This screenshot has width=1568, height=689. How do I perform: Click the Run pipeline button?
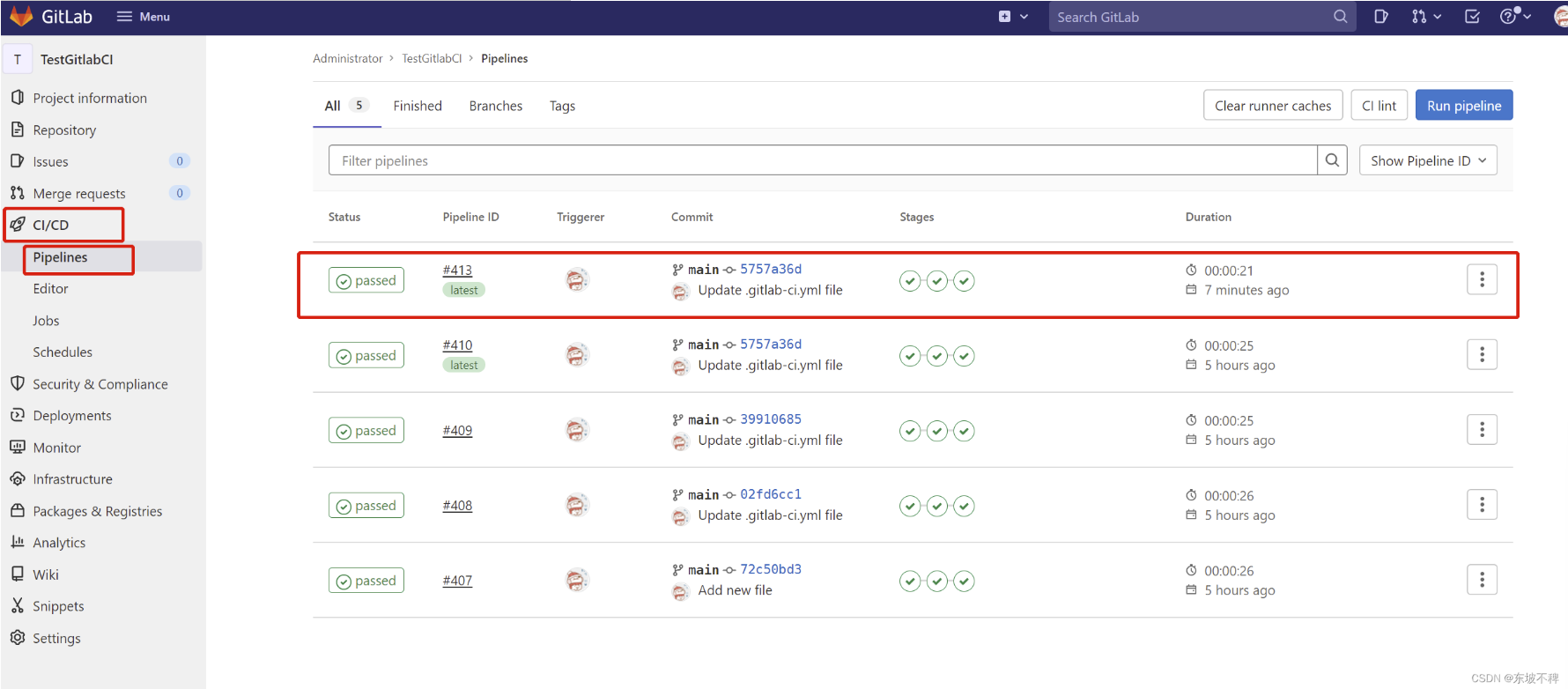[x=1464, y=106]
